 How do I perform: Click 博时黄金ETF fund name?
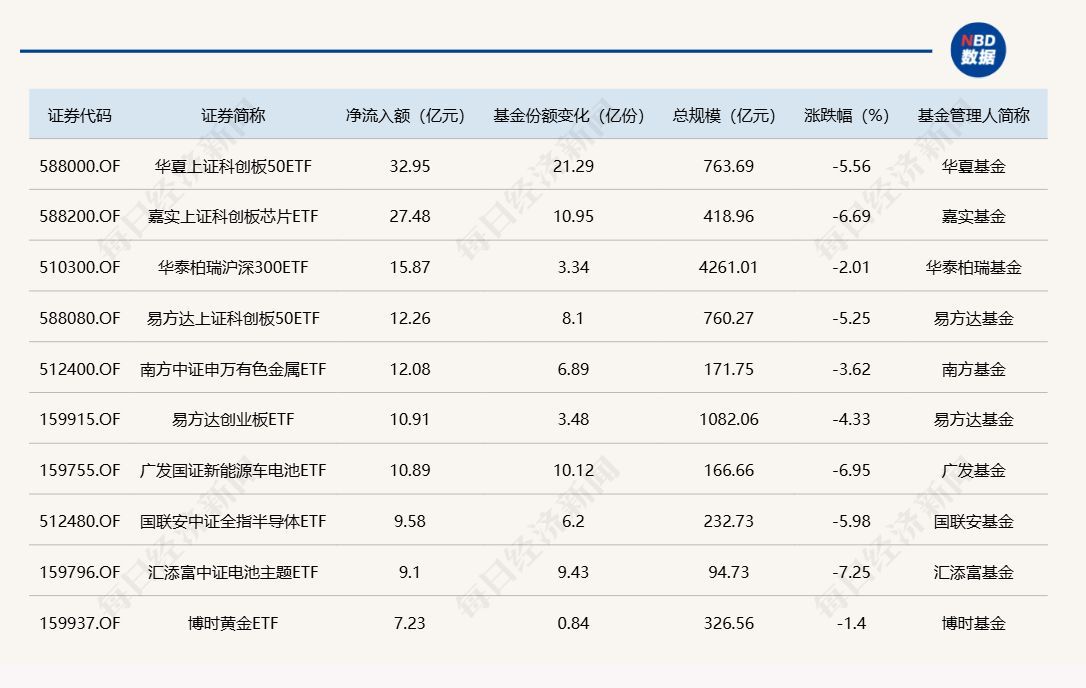click(x=233, y=623)
